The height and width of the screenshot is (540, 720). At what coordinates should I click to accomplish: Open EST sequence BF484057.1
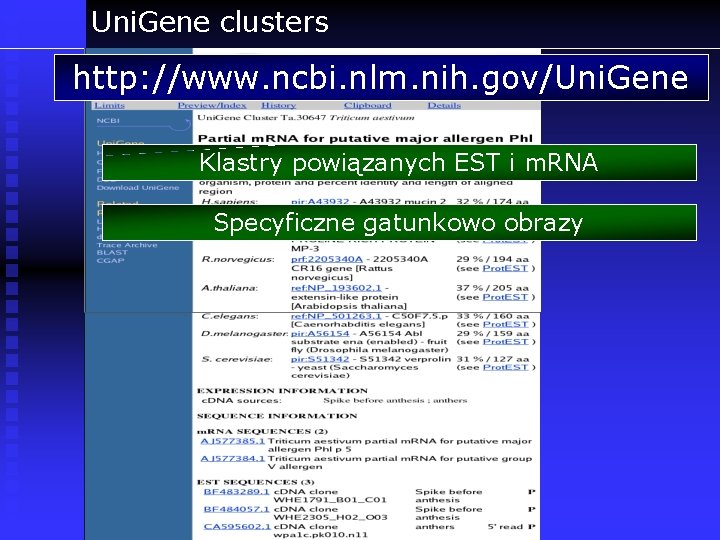pos(236,509)
